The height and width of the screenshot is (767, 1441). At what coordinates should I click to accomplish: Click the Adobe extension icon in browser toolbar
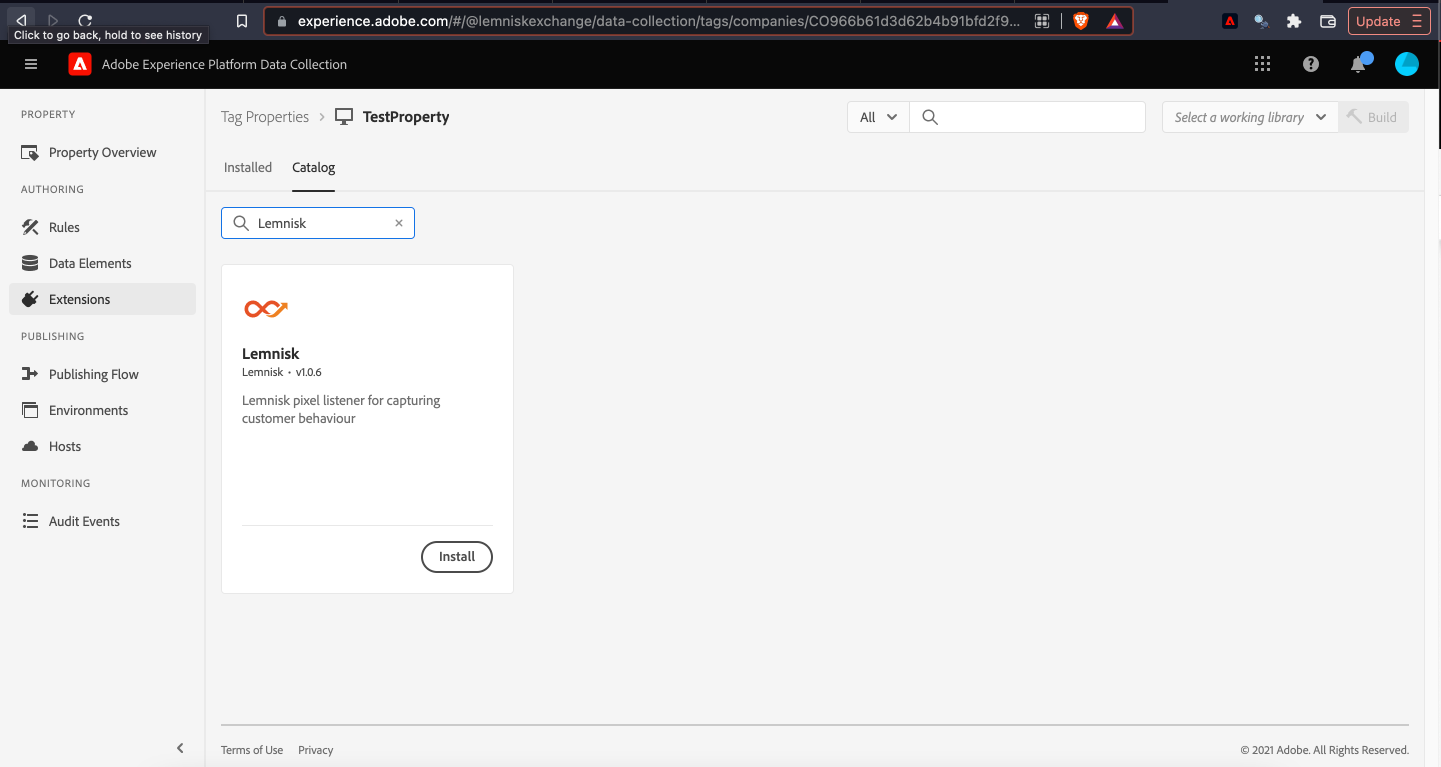(x=1230, y=21)
